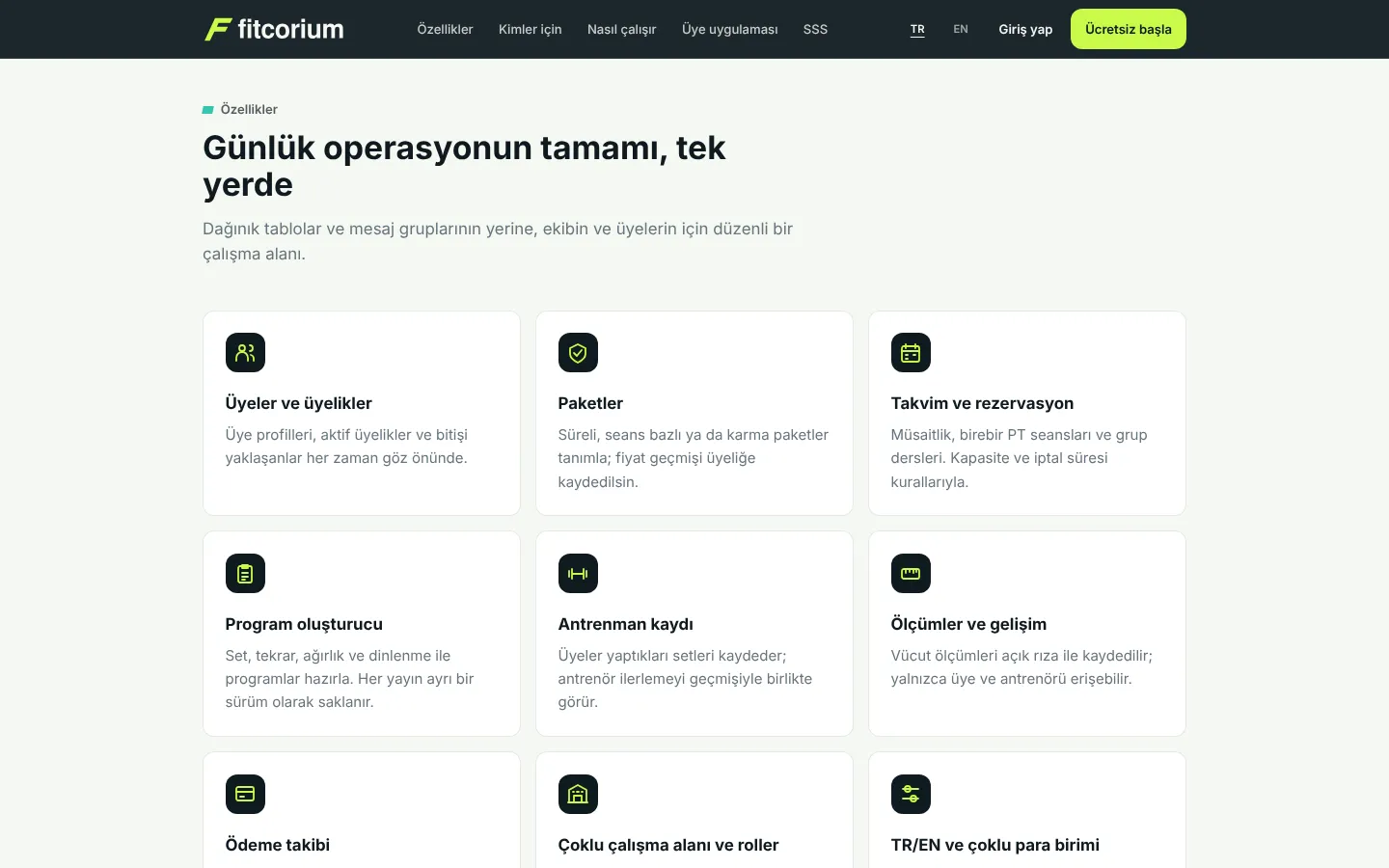Click the Paketler shield icon
The image size is (1389, 868).
coord(578,353)
